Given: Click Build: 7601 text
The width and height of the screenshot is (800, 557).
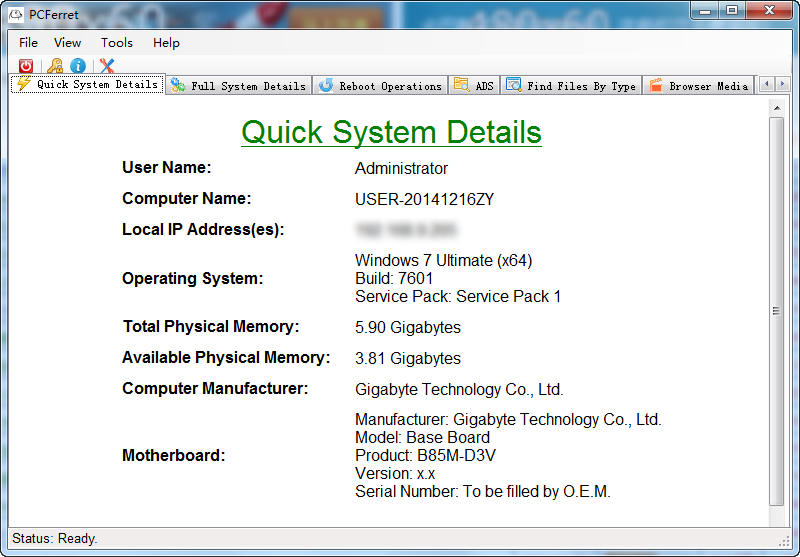Looking at the screenshot, I should click(394, 278).
